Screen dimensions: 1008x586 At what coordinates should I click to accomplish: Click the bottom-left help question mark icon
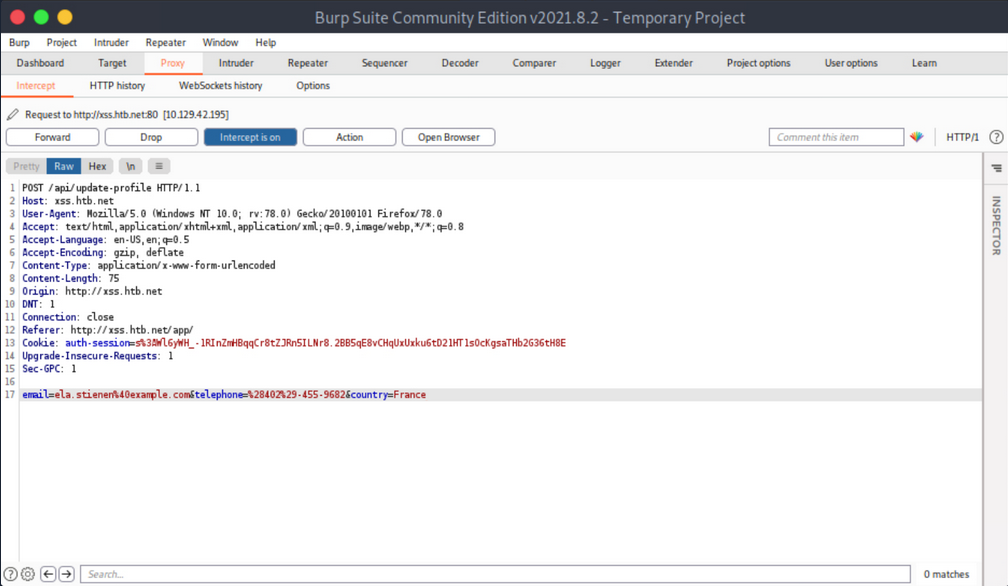[x=10, y=573]
